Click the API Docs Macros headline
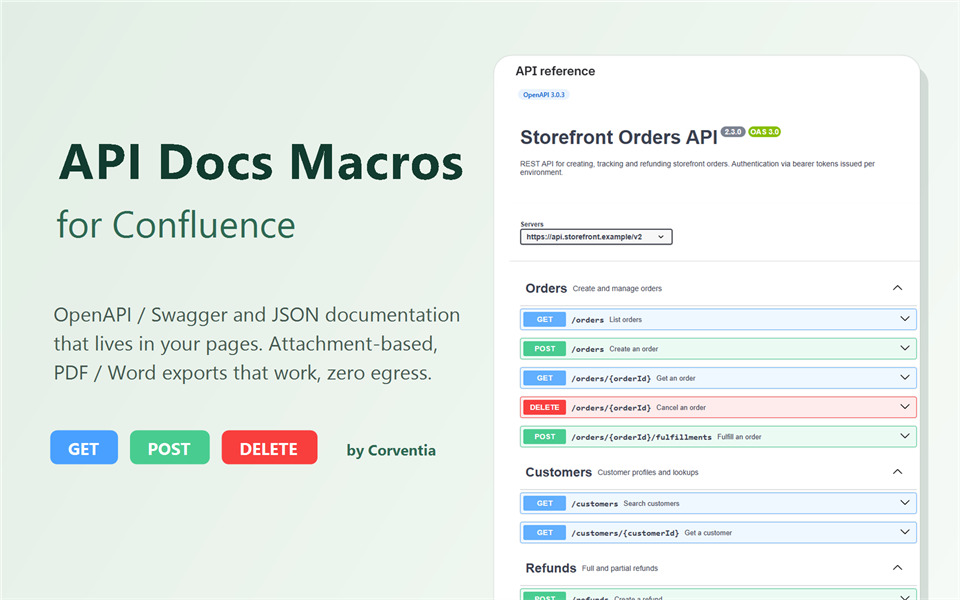The width and height of the screenshot is (960, 600). pos(261,162)
